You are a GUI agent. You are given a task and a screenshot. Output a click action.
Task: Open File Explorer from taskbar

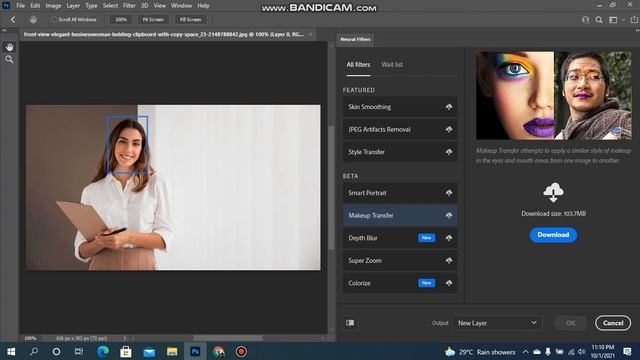tap(172, 351)
